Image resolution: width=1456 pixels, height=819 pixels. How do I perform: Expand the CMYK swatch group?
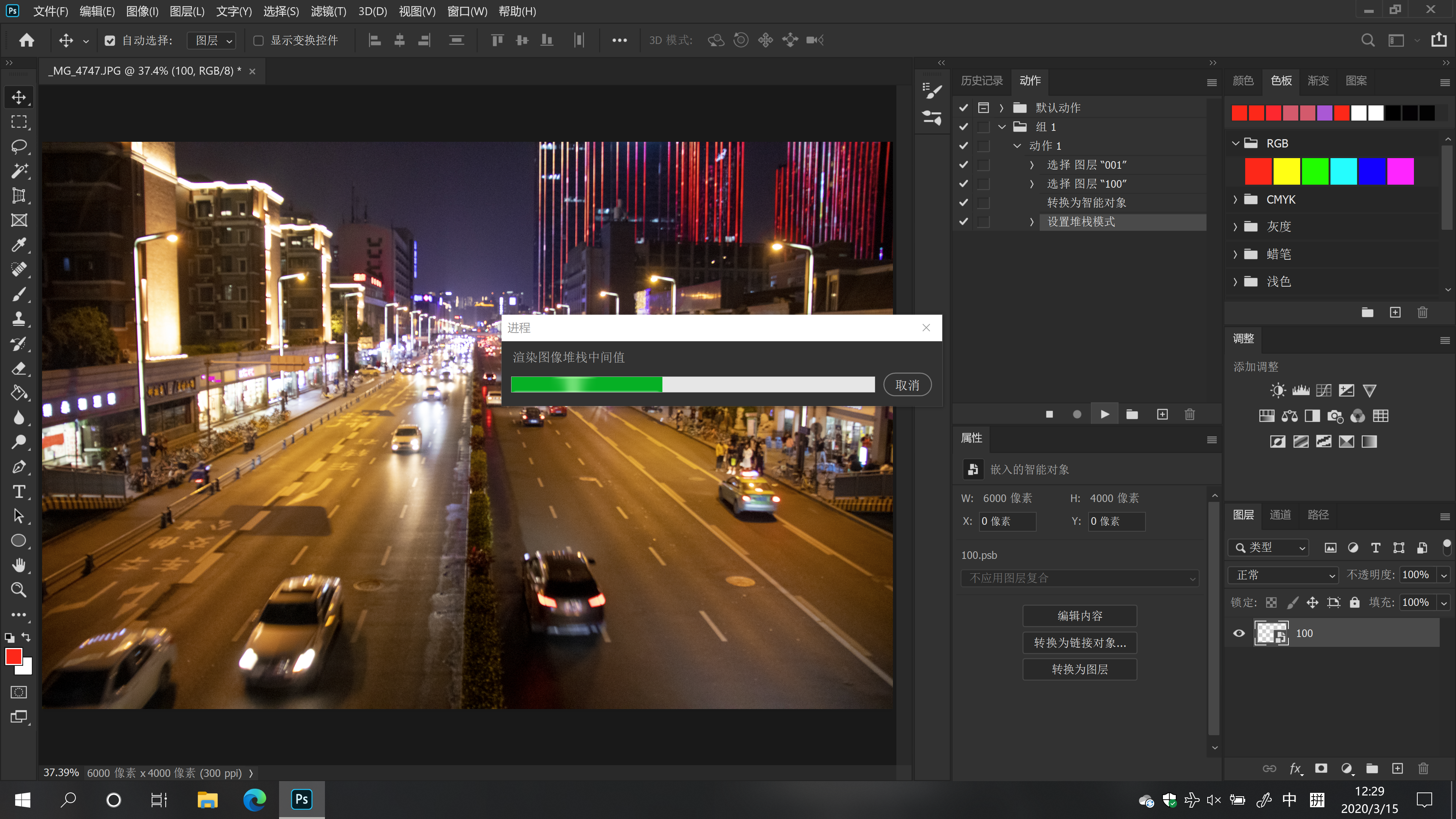point(1235,199)
